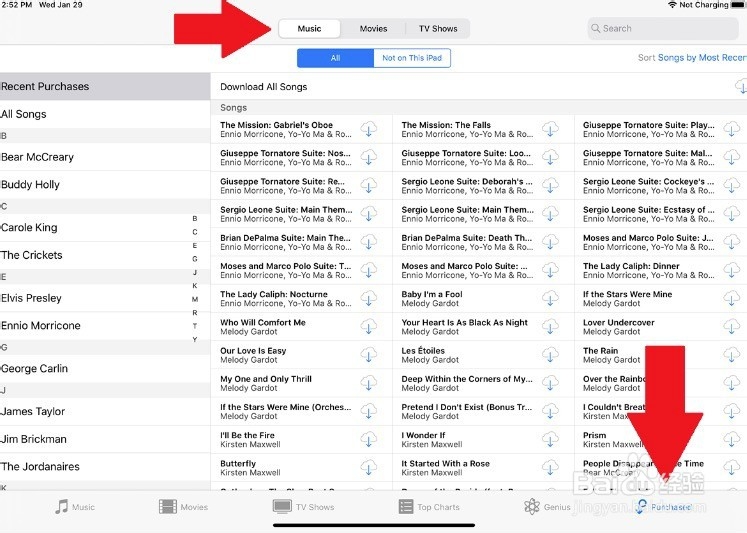Download Giuseppe Tornatore Suite: Re... cloud icon

pyautogui.click(x=368, y=185)
